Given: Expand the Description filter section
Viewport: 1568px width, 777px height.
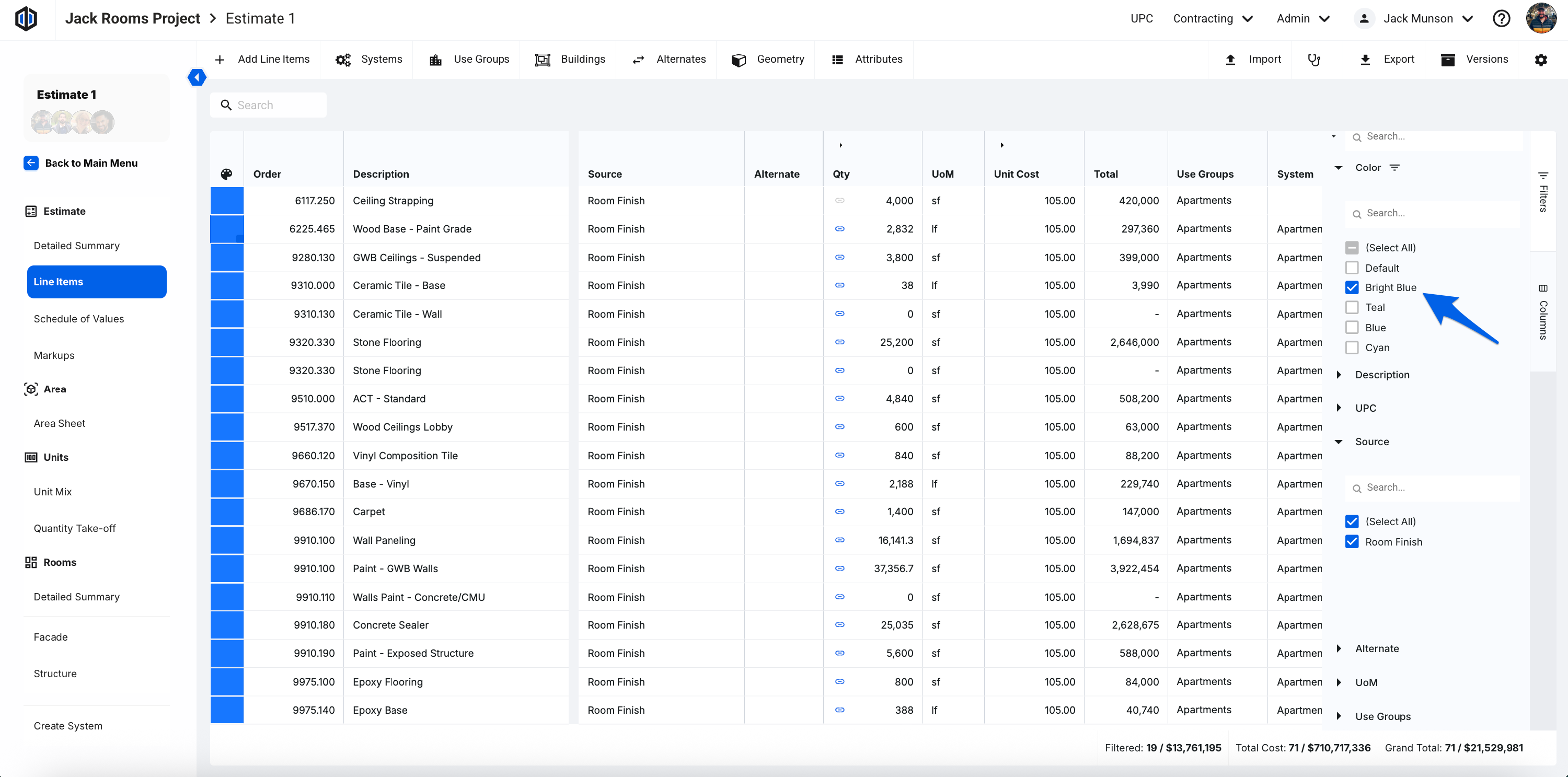Looking at the screenshot, I should [x=1339, y=375].
